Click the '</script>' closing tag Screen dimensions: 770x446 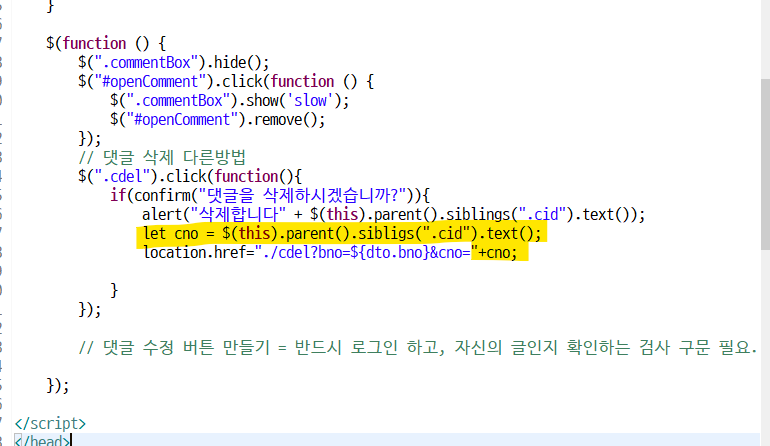(x=50, y=423)
